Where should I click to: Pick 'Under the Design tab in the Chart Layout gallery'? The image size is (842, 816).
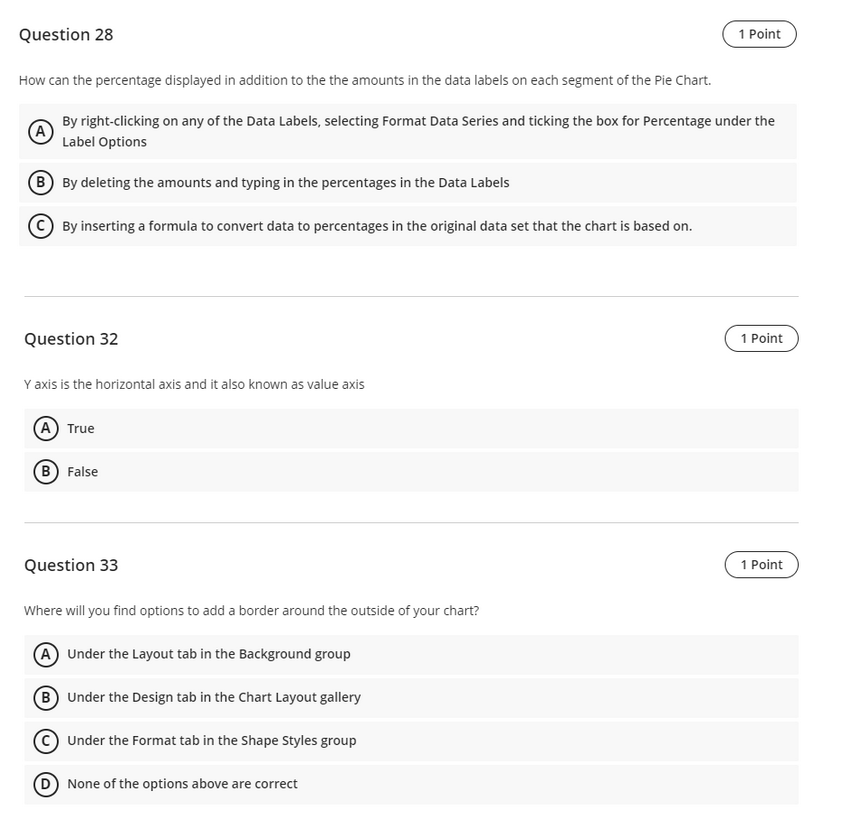[x=214, y=697]
